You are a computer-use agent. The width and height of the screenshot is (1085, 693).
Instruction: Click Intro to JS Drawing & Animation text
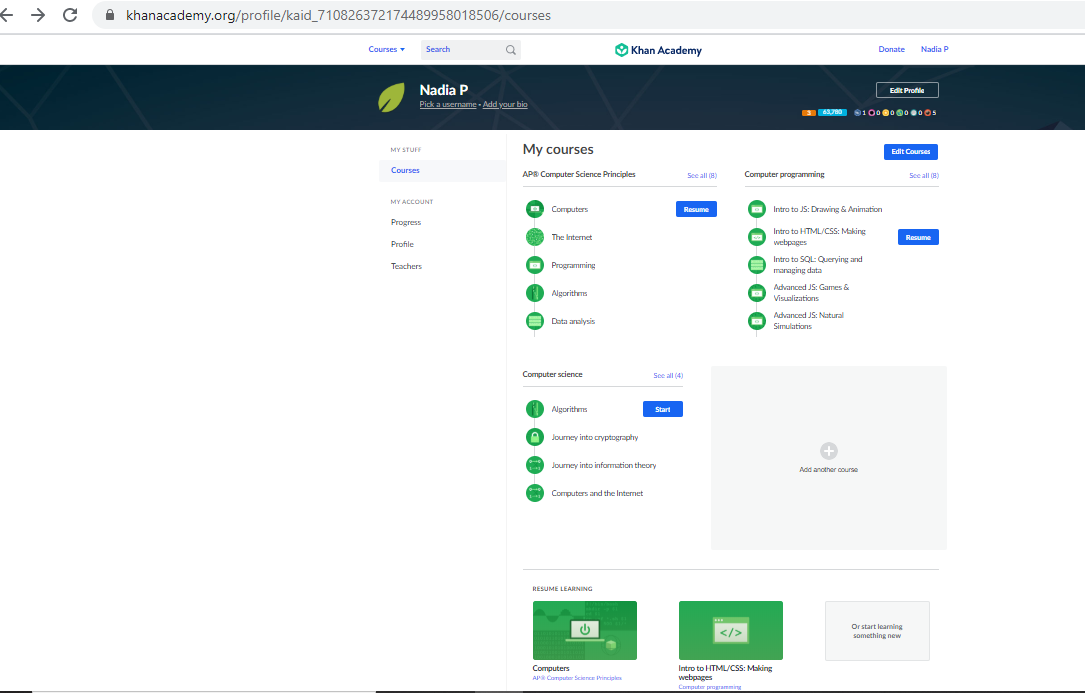pos(828,209)
